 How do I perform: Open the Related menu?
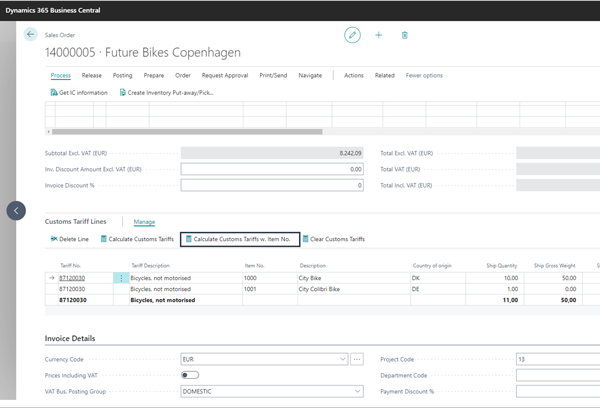point(385,75)
